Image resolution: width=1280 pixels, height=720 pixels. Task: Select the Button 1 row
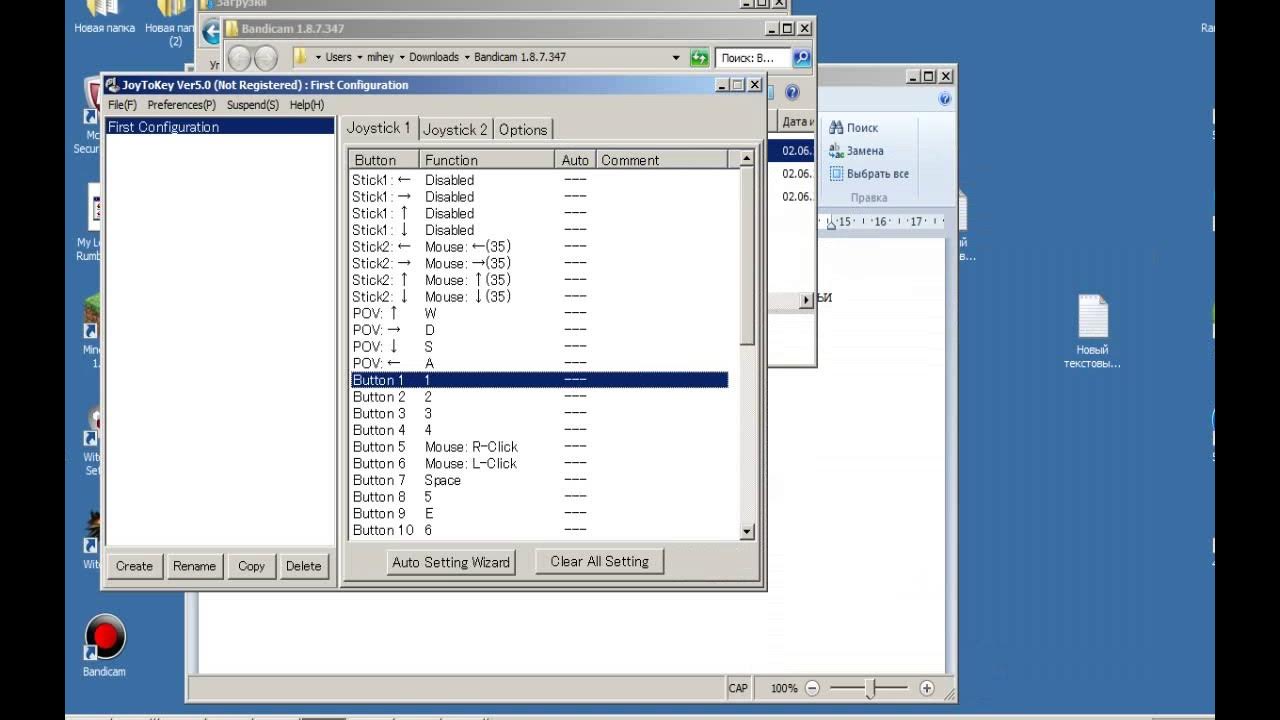coord(539,380)
